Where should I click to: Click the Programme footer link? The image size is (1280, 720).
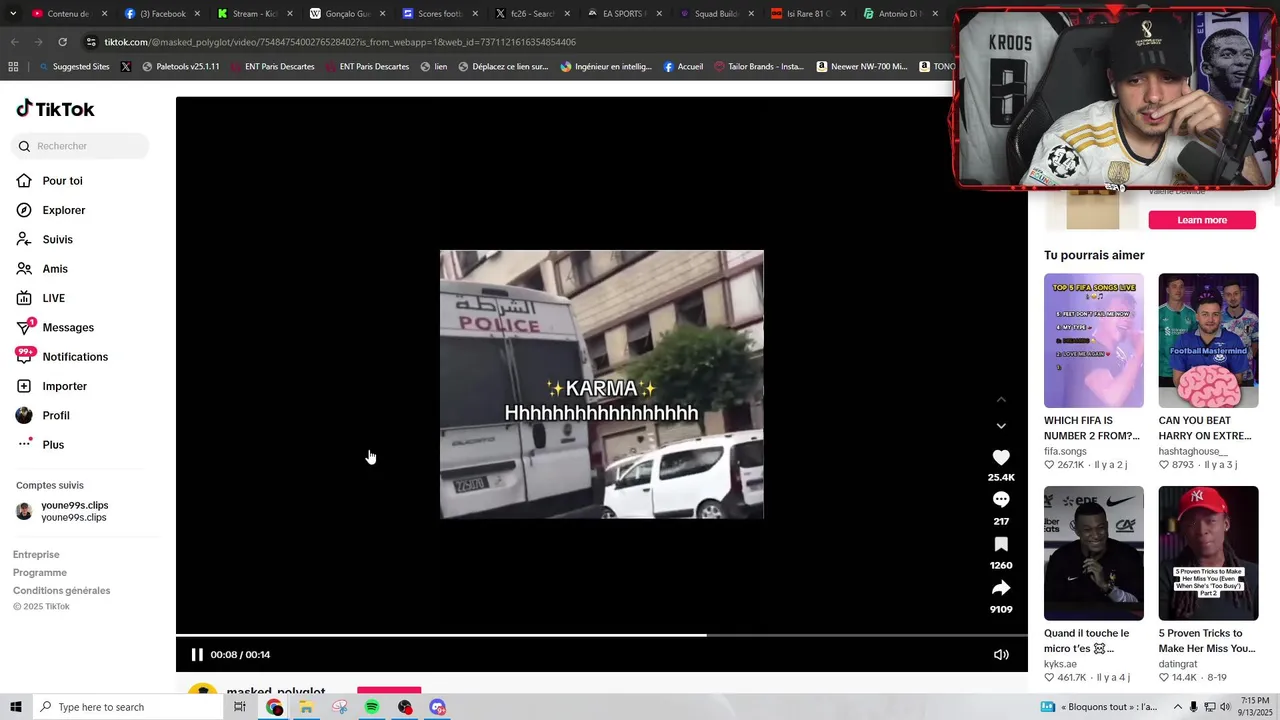pyautogui.click(x=40, y=573)
